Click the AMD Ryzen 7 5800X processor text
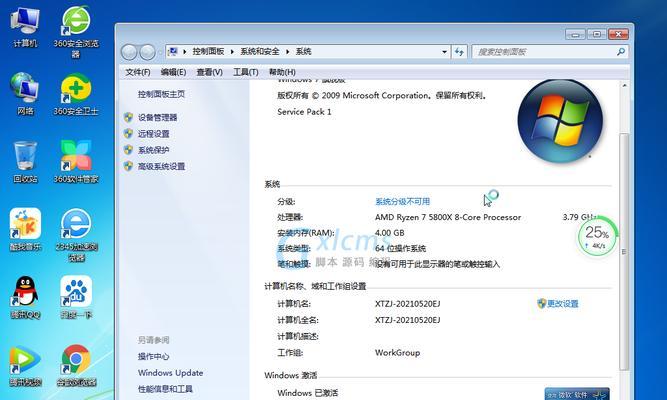This screenshot has width=667, height=400. click(x=448, y=217)
